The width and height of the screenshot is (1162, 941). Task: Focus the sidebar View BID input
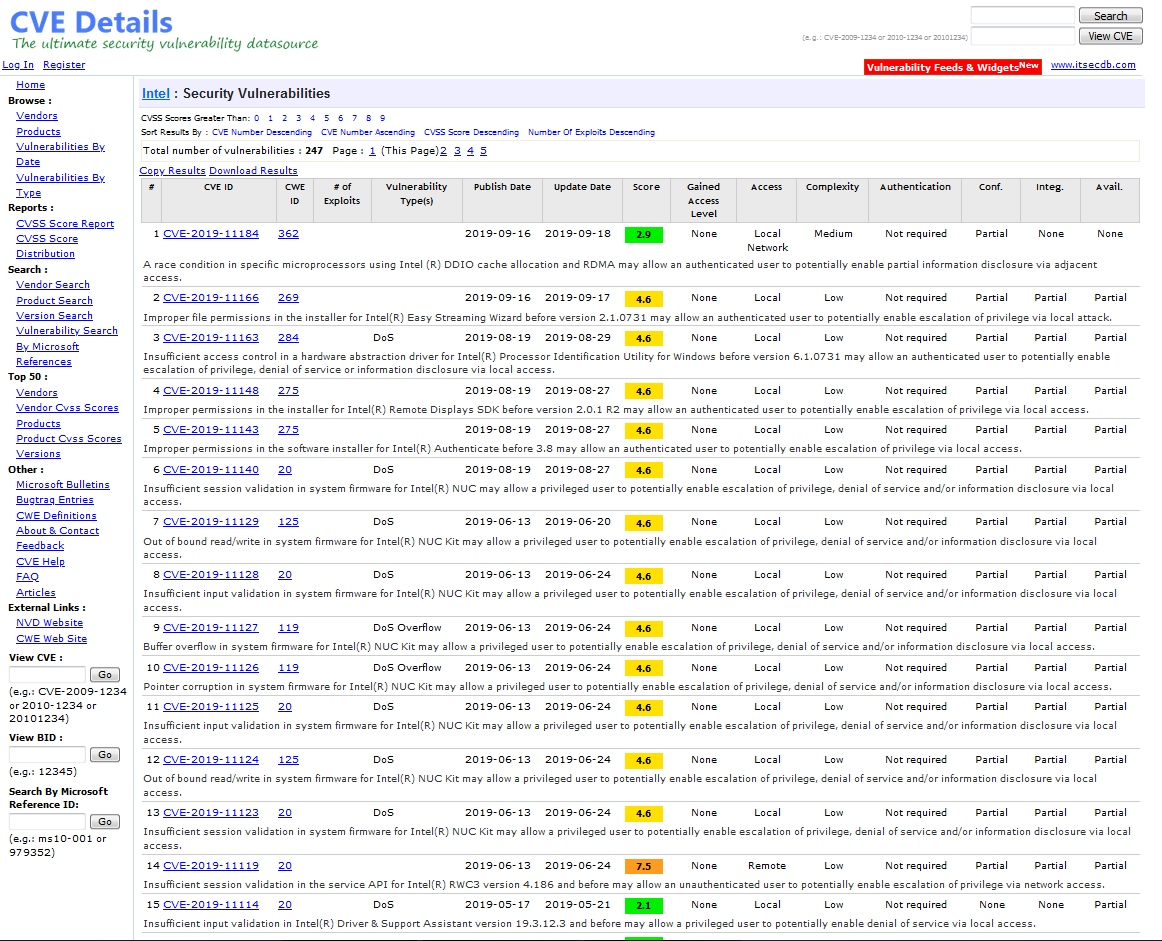tap(47, 754)
